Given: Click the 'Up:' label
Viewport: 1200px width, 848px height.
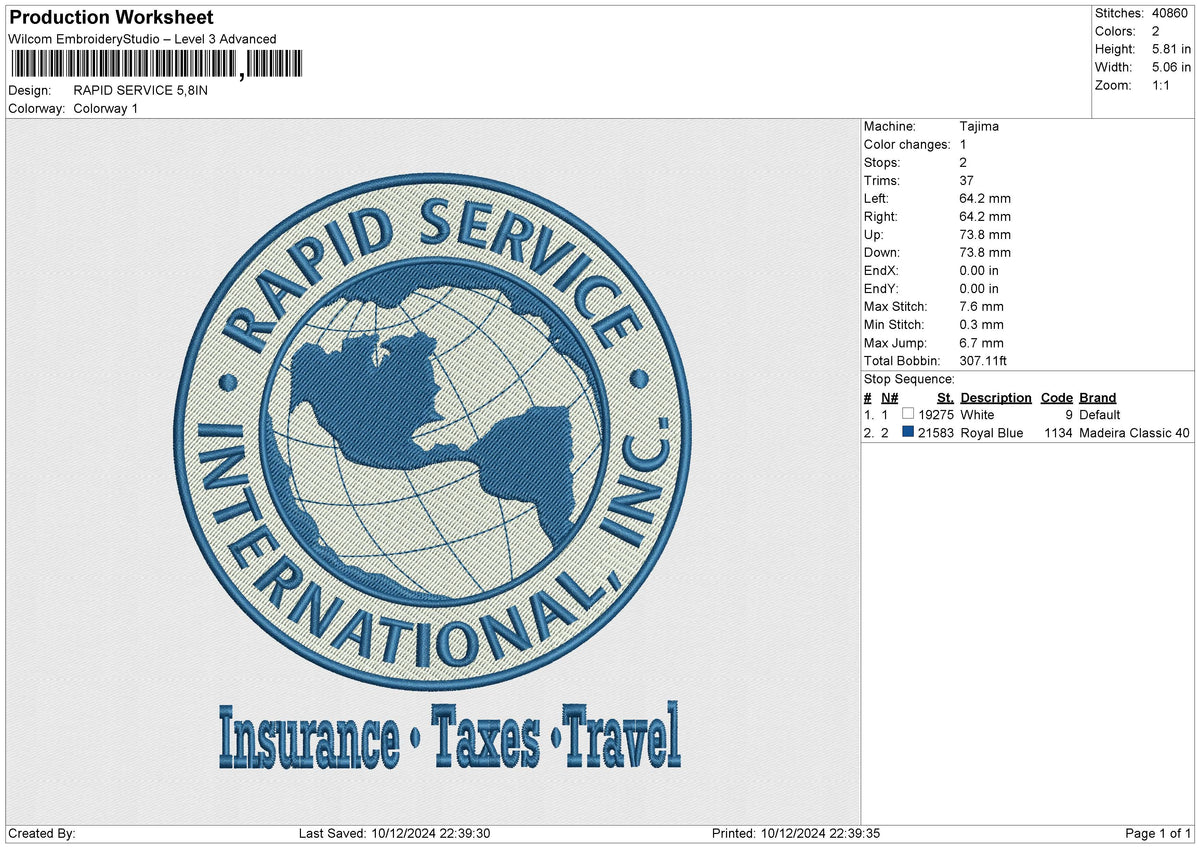Looking at the screenshot, I should pos(874,234).
